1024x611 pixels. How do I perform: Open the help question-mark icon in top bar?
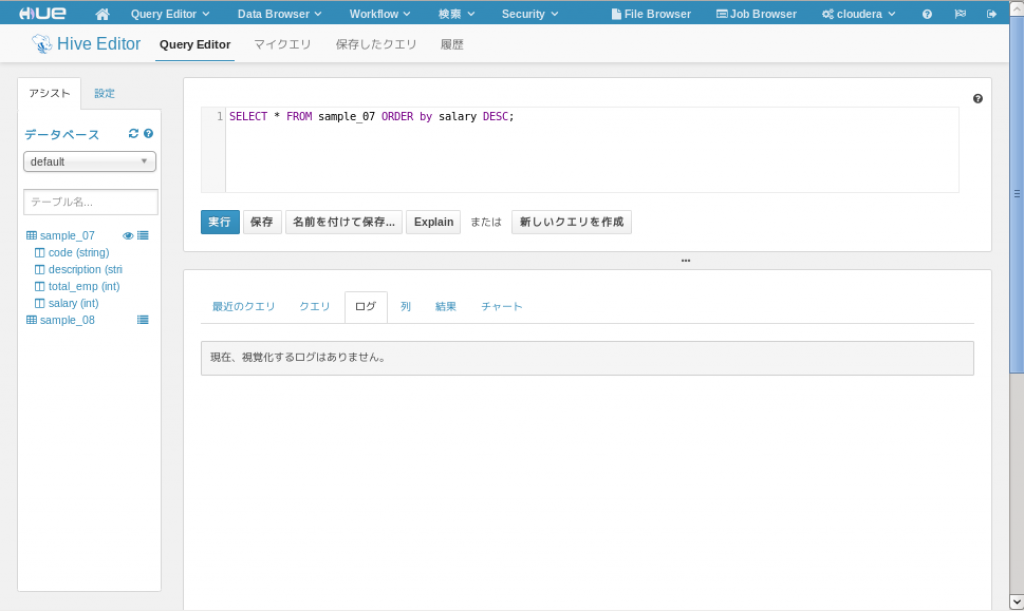click(x=927, y=14)
